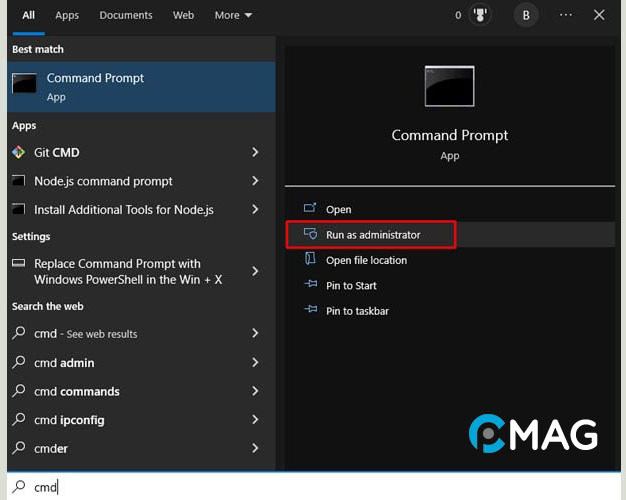626x500 pixels.
Task: Open the three-dot more options menu
Action: point(566,15)
